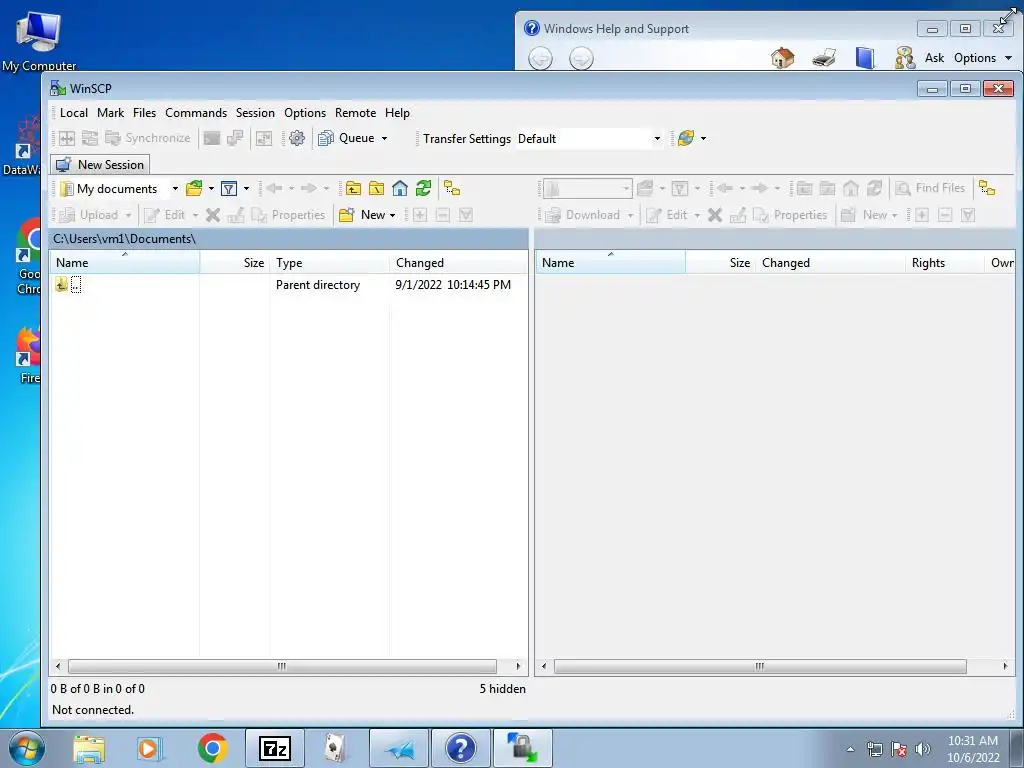The image size is (1024, 768).
Task: Go to local parent directory icon
Action: pos(353,189)
